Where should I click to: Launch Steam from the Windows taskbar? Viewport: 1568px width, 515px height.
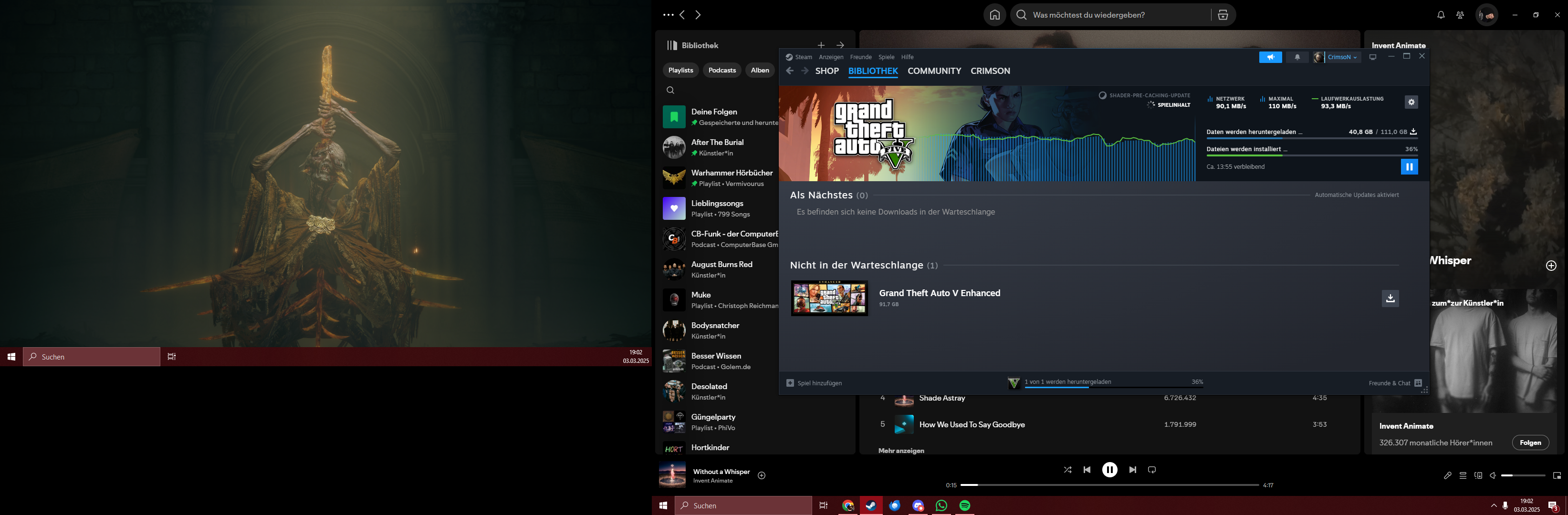(x=871, y=505)
